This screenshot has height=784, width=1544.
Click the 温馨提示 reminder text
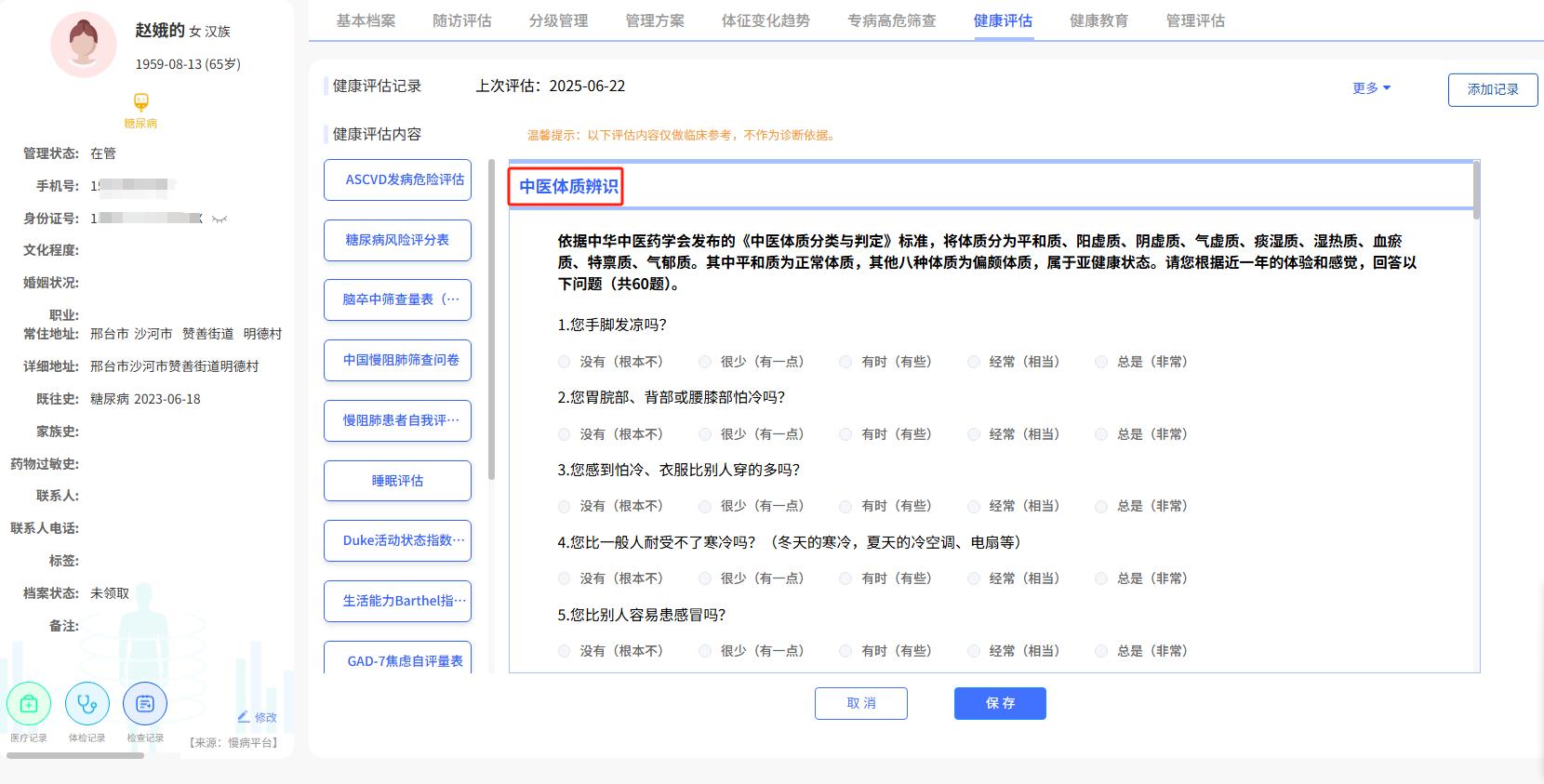(681, 135)
